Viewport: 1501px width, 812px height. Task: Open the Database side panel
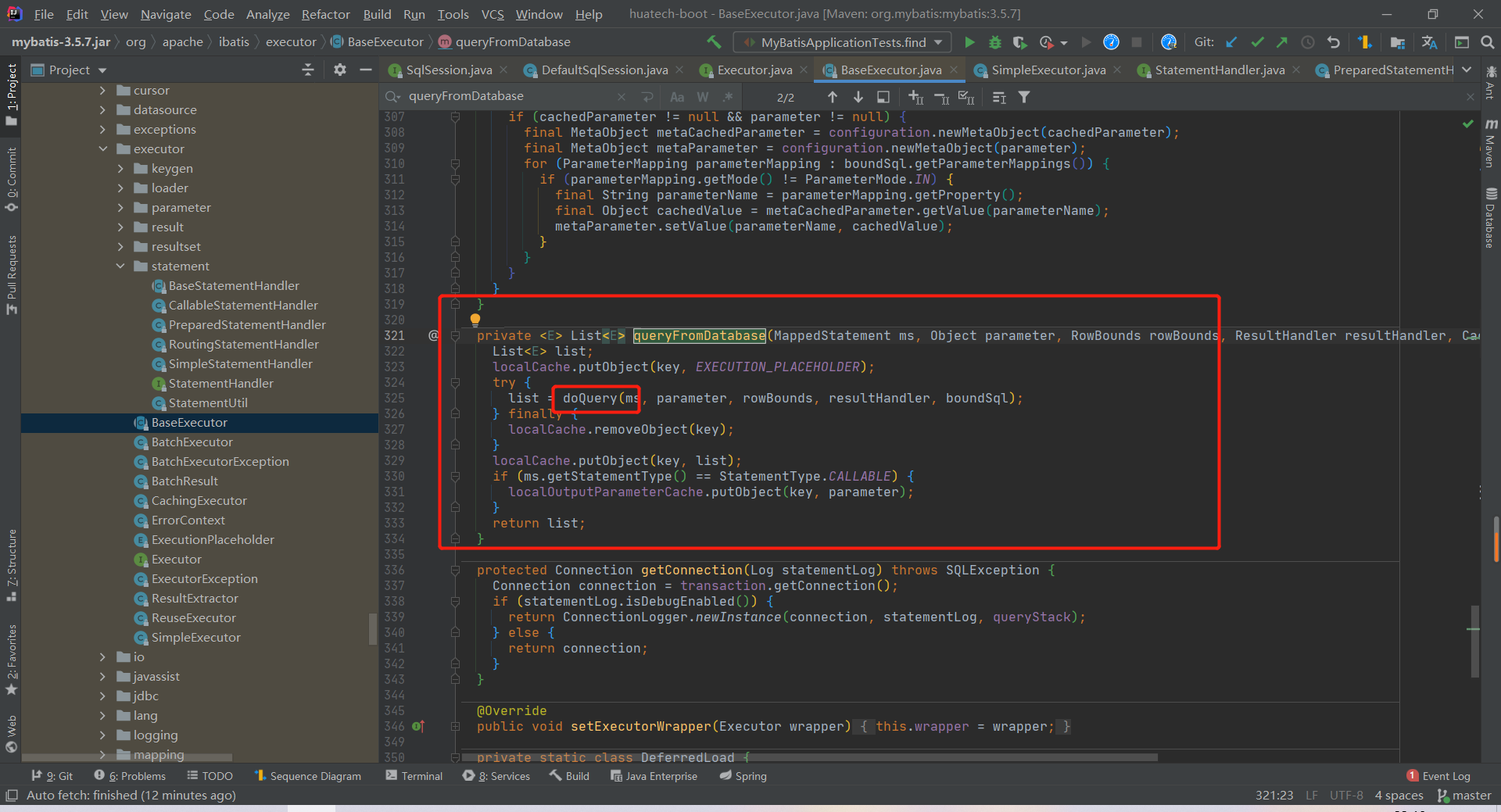pyautogui.click(x=1491, y=219)
